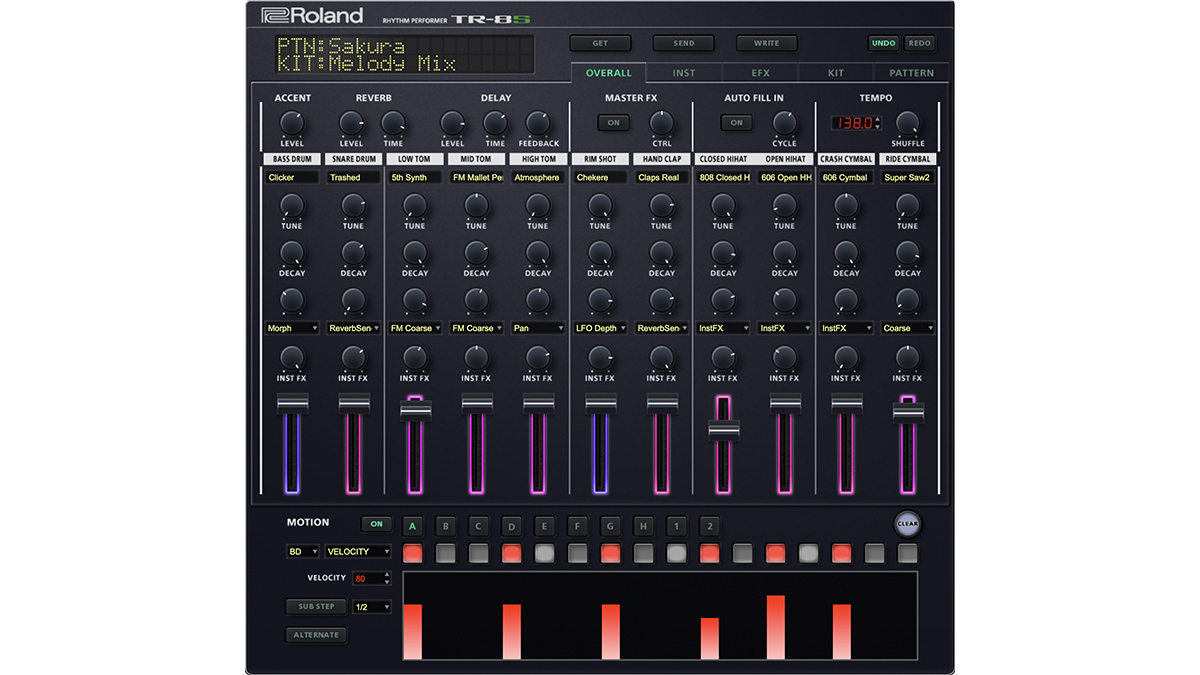
Task: Click the Ride Cymbal Super Saw2 name field
Action: (x=908, y=177)
